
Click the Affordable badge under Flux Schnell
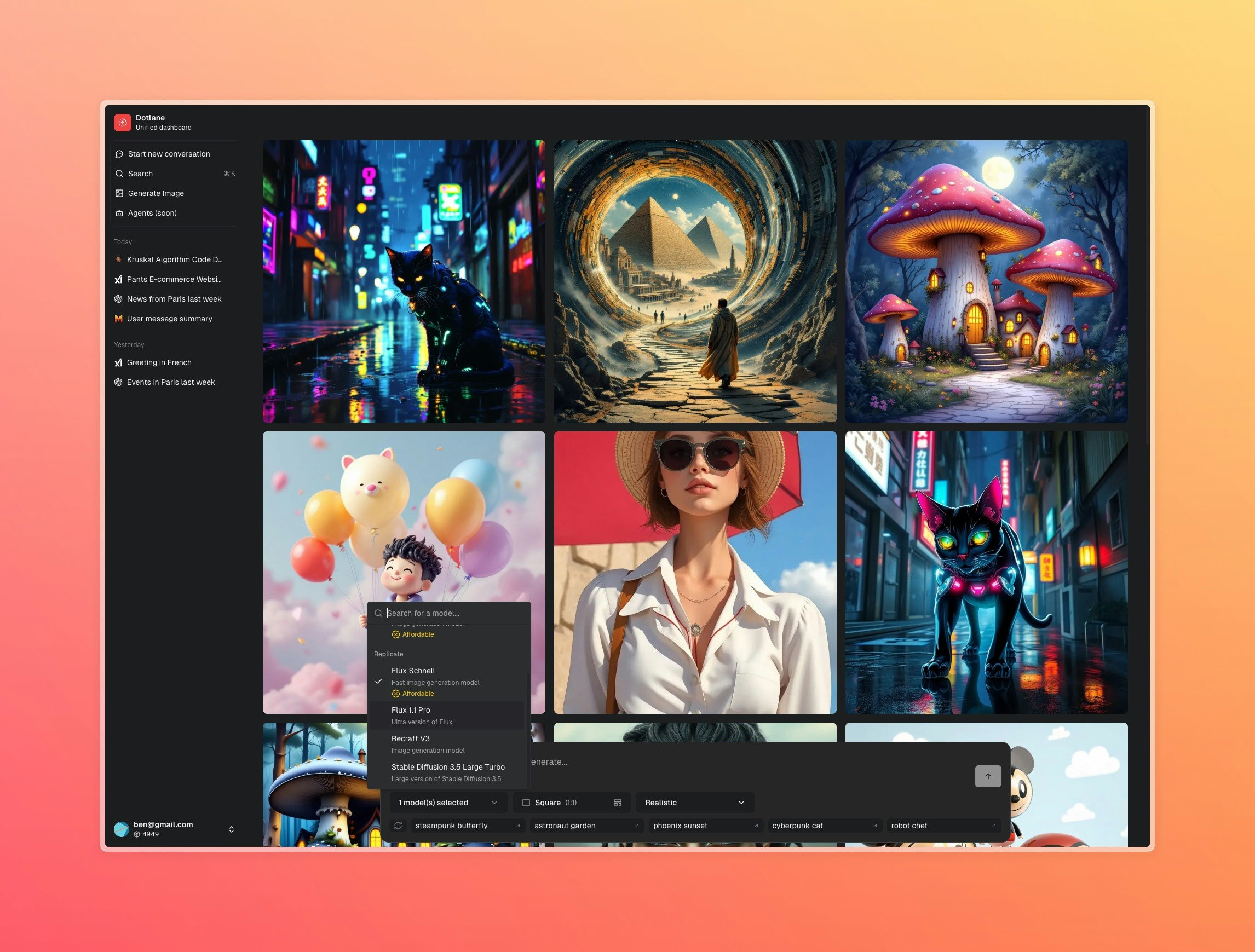point(413,694)
